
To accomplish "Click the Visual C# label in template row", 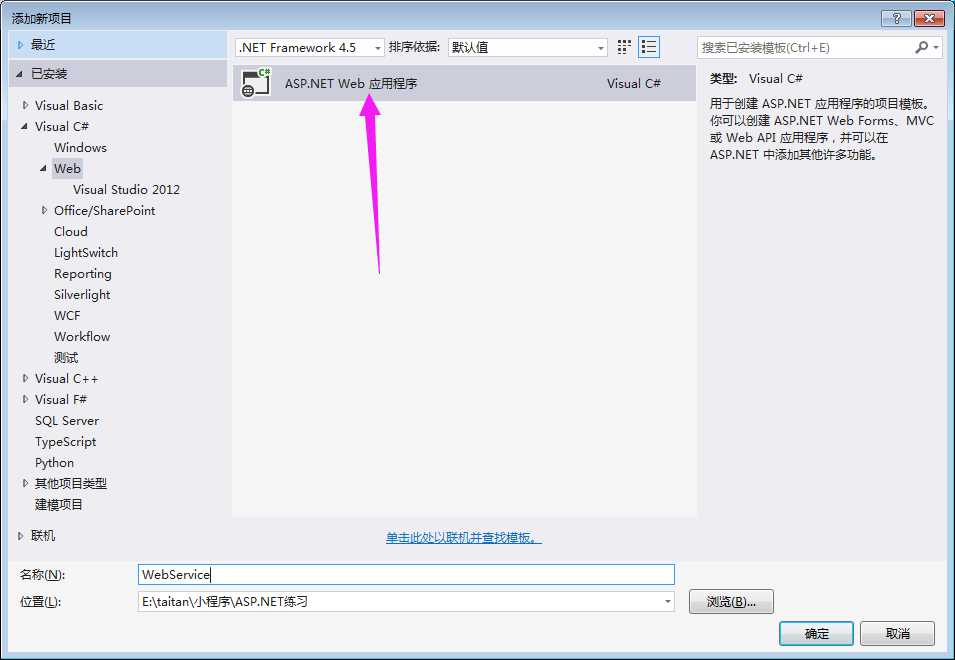I will click(x=633, y=83).
